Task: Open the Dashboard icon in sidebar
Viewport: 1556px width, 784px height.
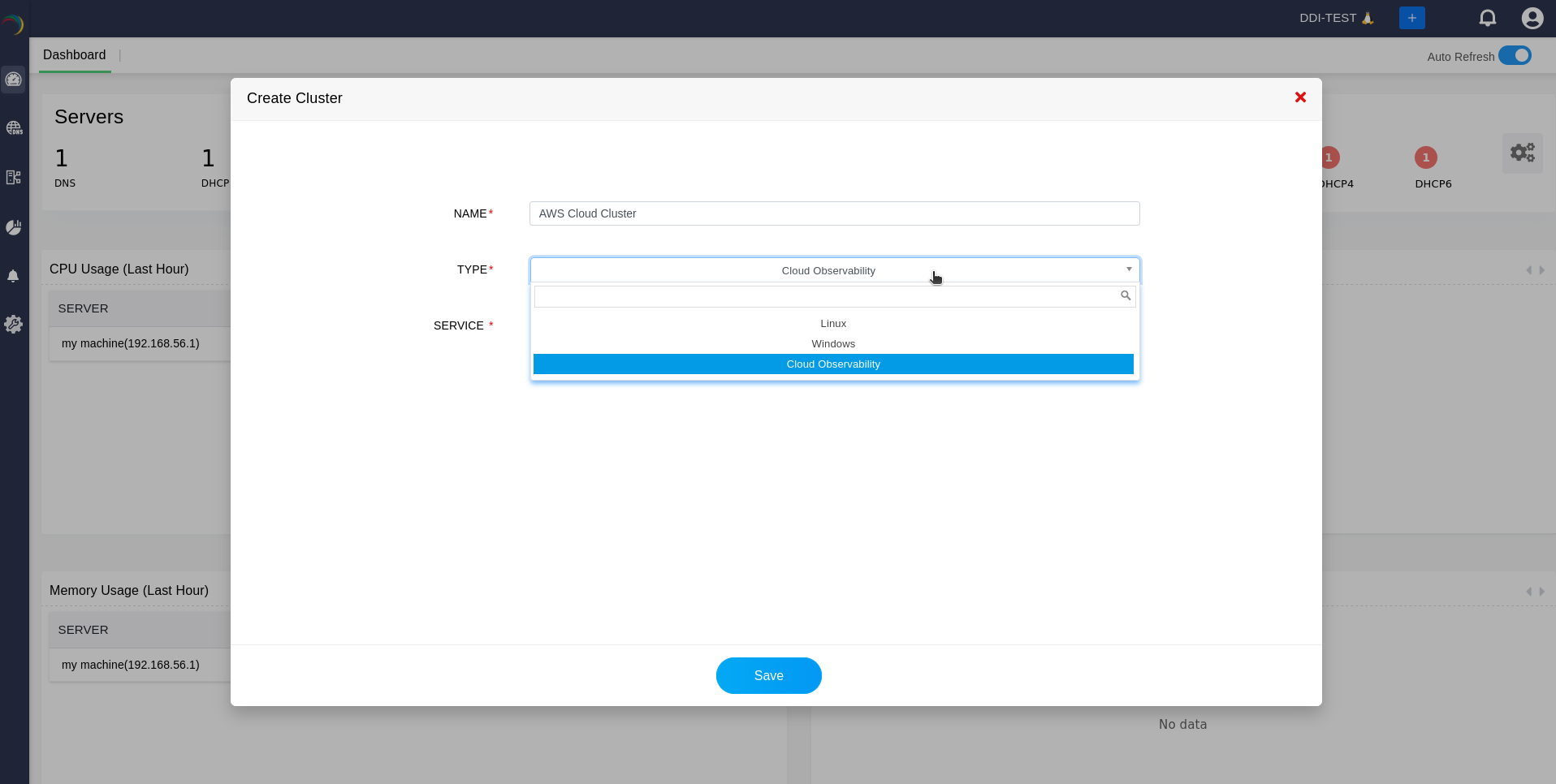Action: pyautogui.click(x=13, y=79)
